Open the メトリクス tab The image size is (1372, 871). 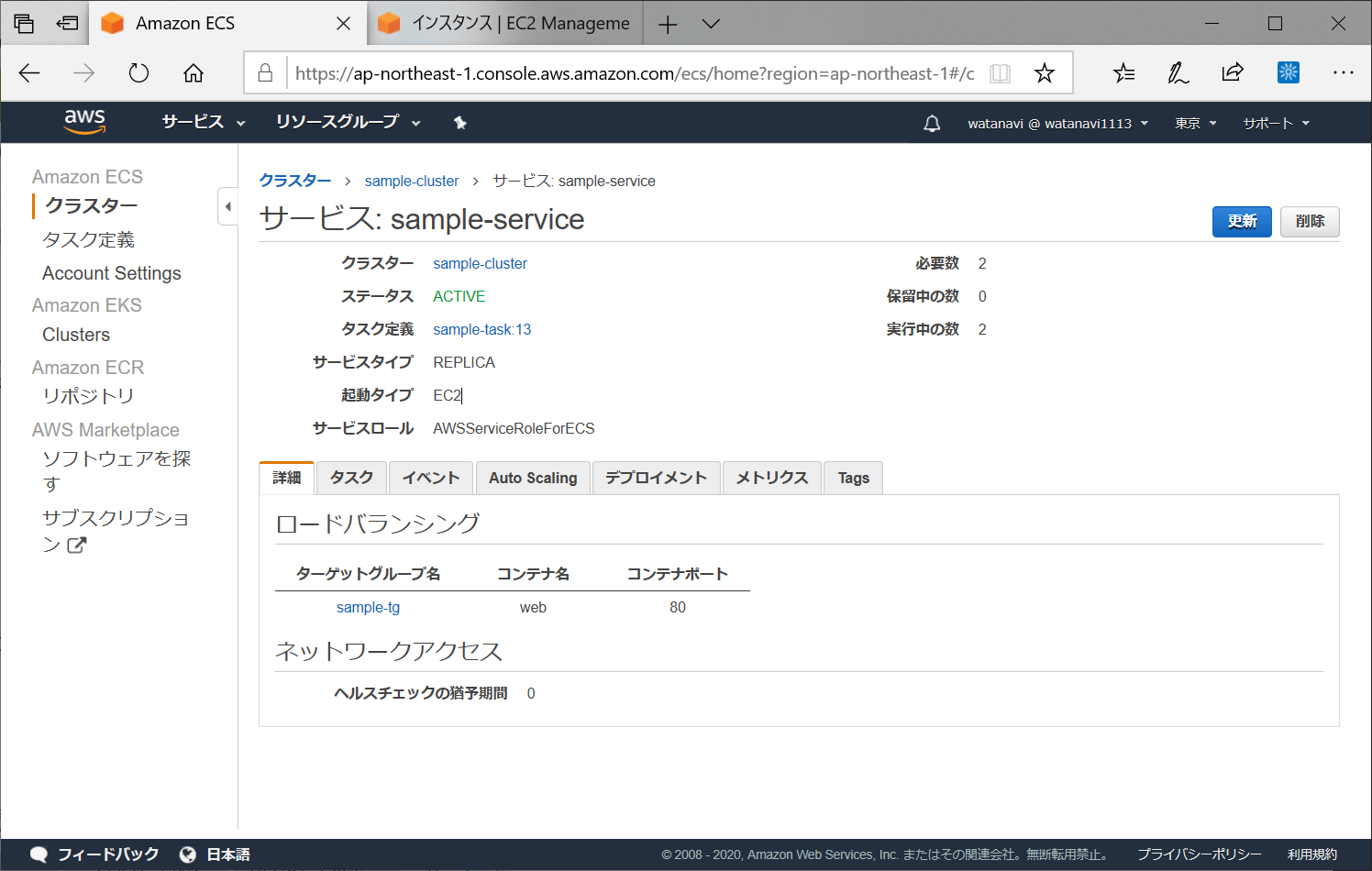(772, 478)
